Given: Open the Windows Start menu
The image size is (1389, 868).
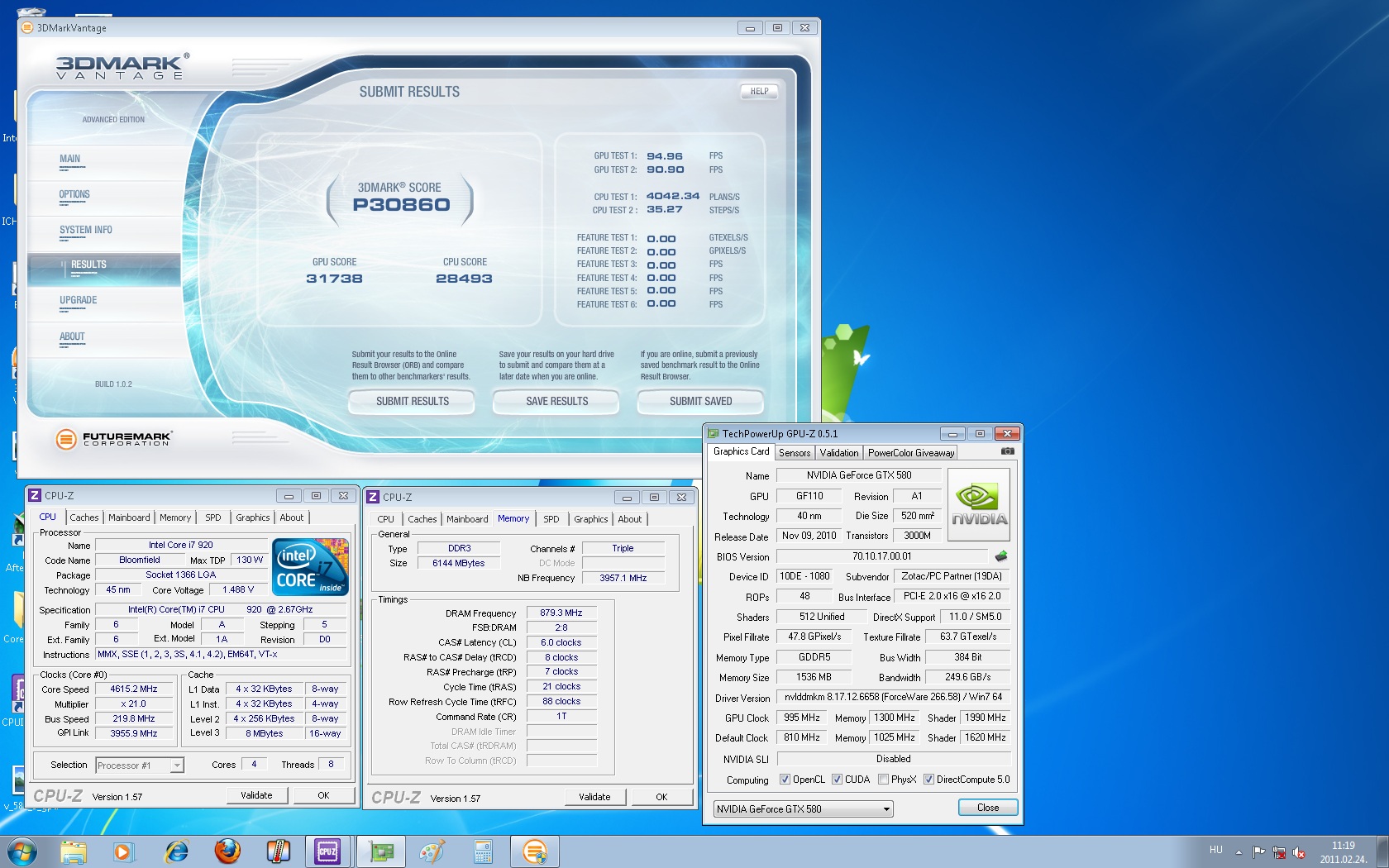Looking at the screenshot, I should tap(21, 851).
